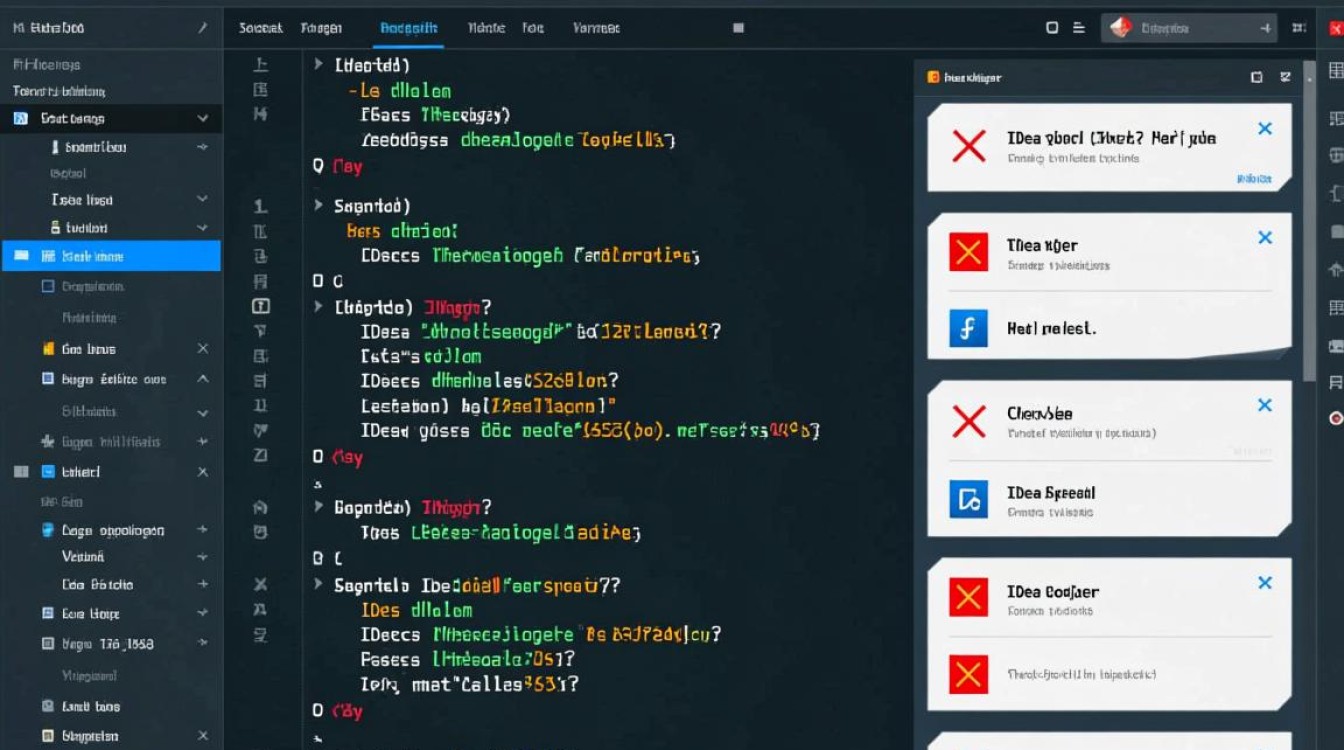The image size is (1344, 750).
Task: Open the rightmost tab in the editor tab bar
Action: (x=596, y=28)
